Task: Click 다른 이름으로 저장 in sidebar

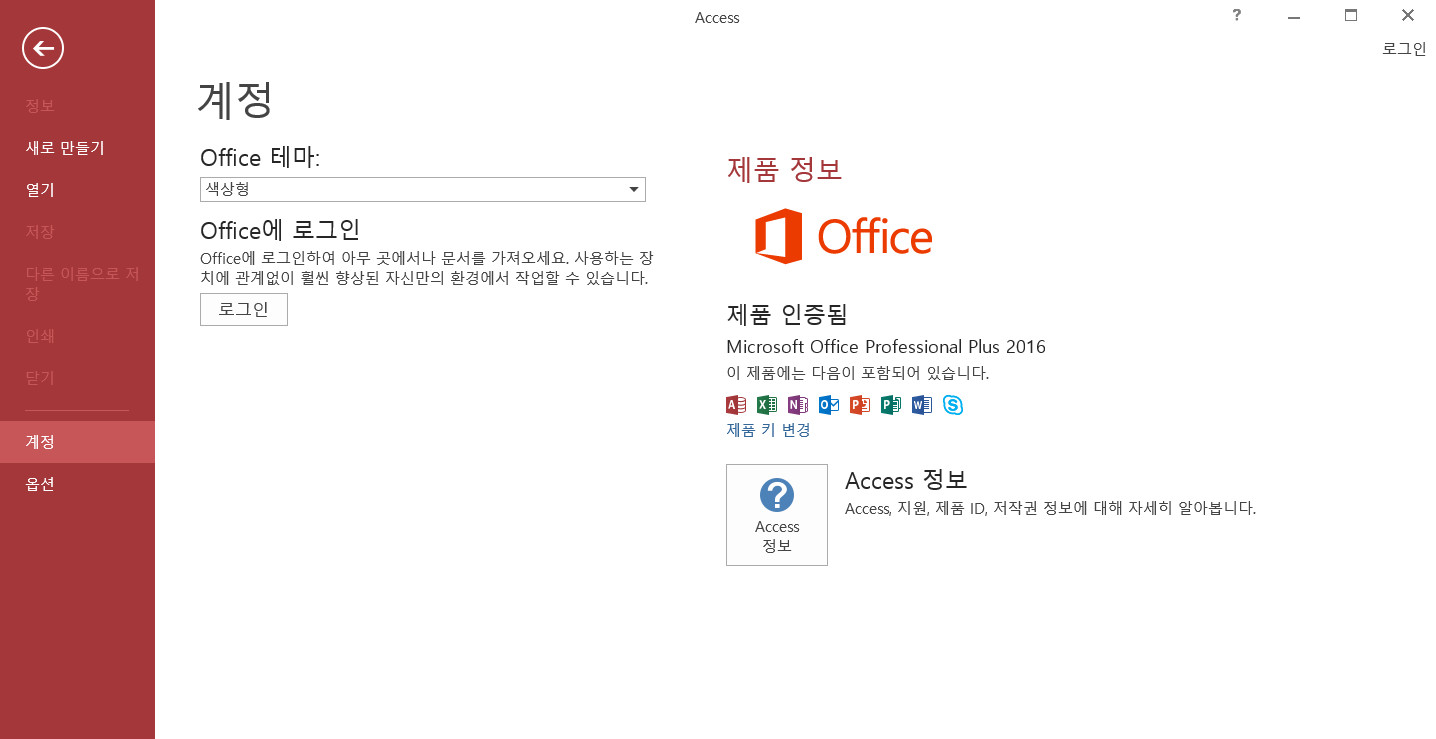Action: [x=77, y=283]
